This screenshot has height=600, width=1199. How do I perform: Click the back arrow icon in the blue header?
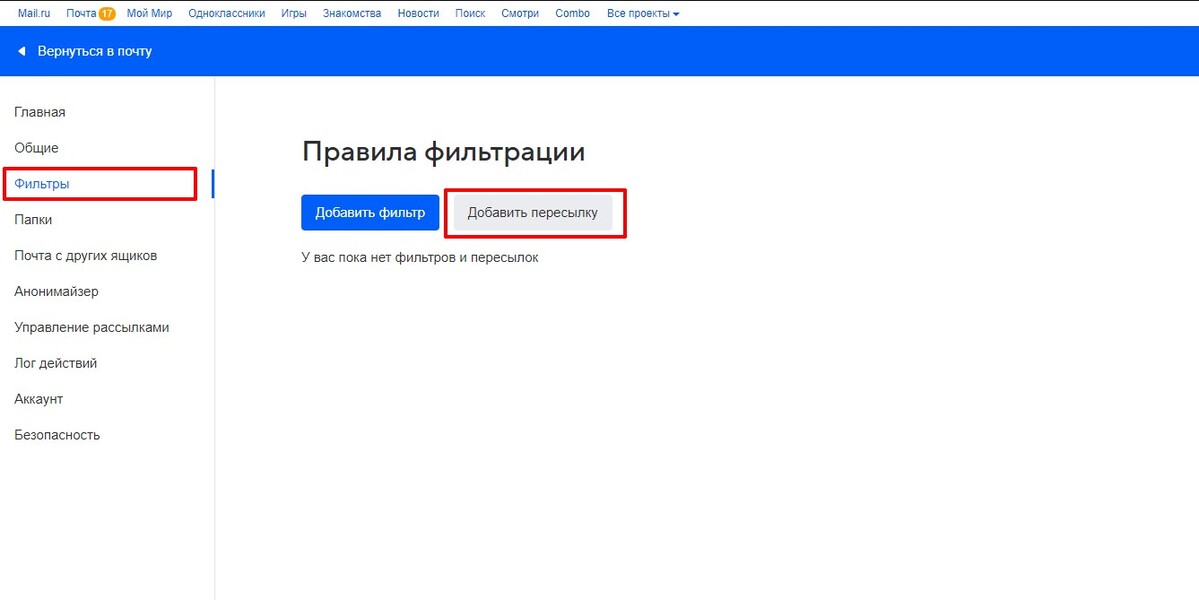[x=21, y=51]
